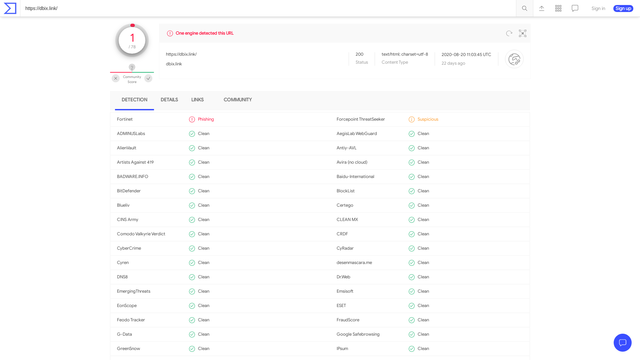Viewport: 640px width, 360px height.
Task: Click the Sign in link
Action: (x=598, y=8)
